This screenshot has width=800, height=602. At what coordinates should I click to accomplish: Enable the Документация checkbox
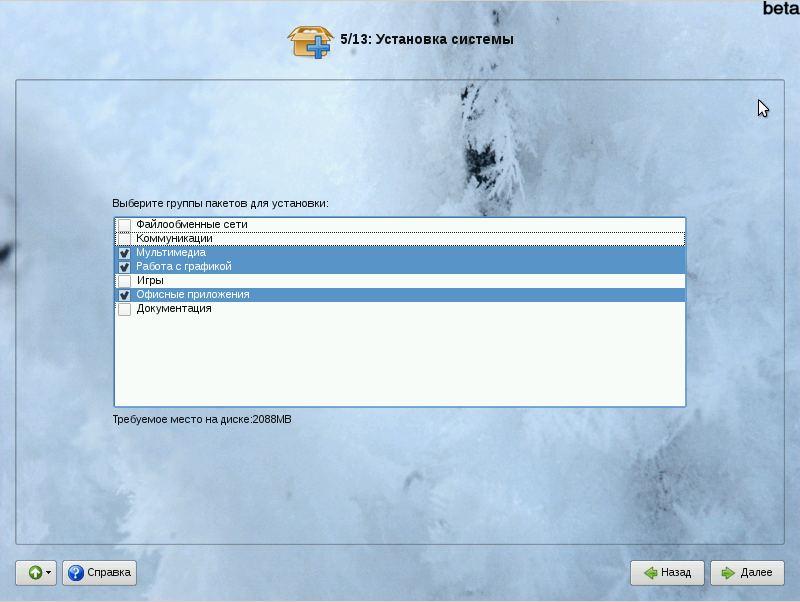pyautogui.click(x=125, y=309)
